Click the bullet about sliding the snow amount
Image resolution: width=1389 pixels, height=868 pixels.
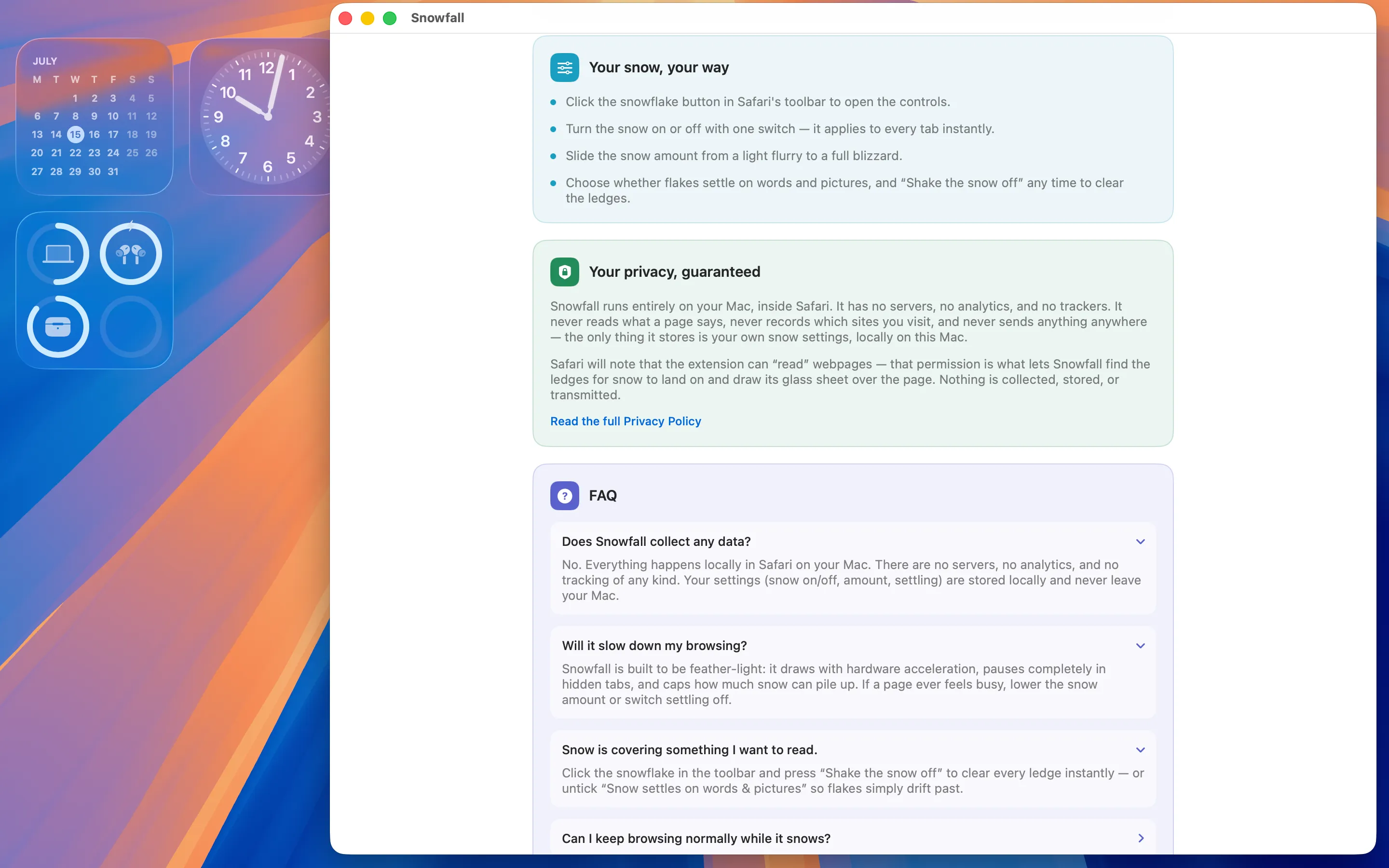coord(734,156)
